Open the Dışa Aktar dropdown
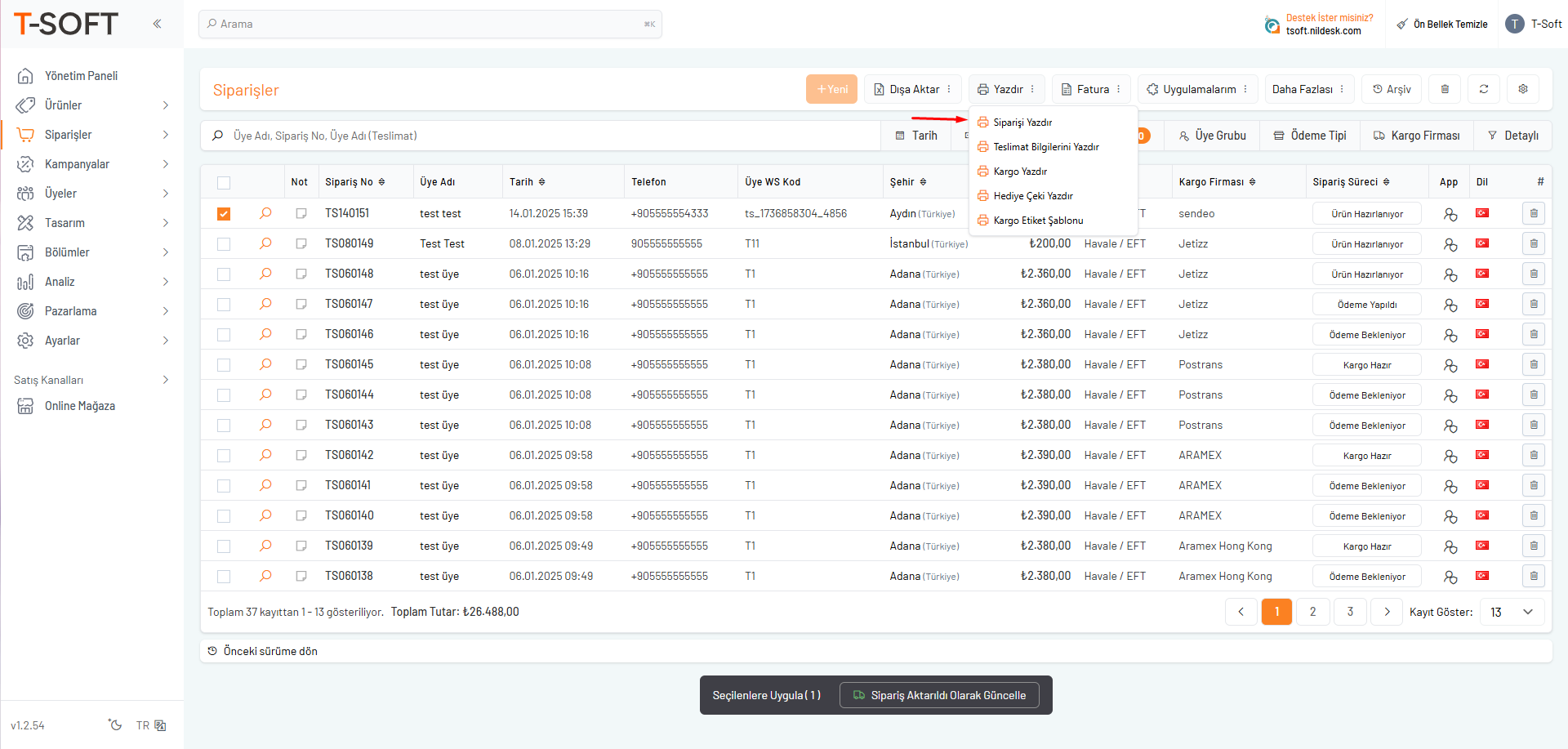 pyautogui.click(x=913, y=89)
